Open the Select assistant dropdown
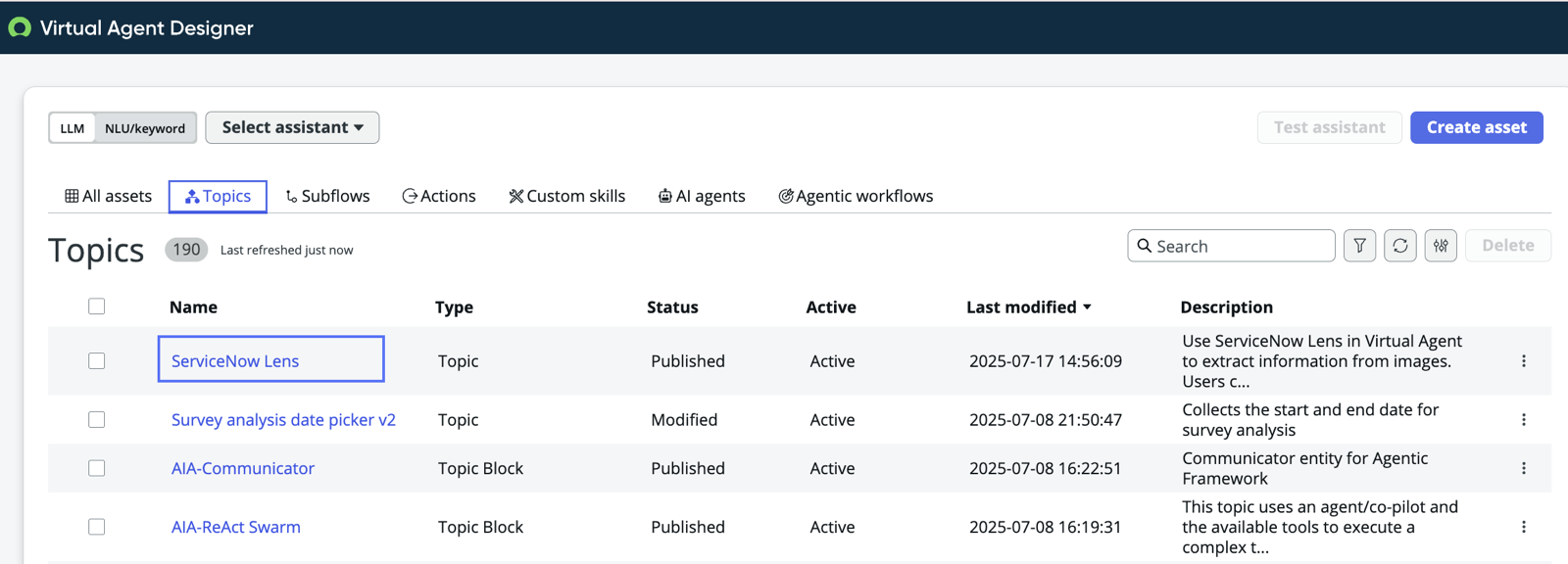The width and height of the screenshot is (1568, 564). point(292,127)
